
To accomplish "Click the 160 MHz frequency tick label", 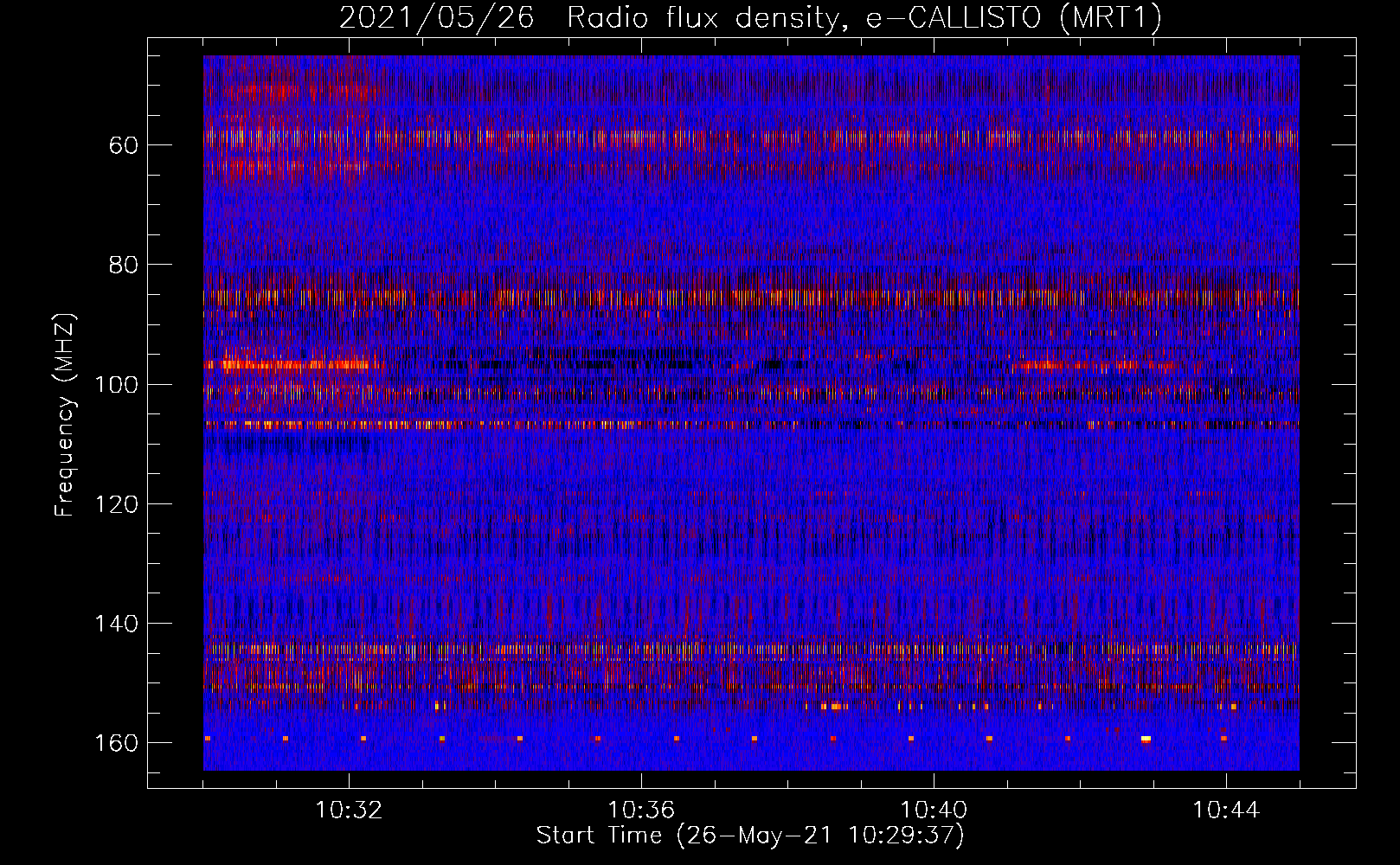I will pyautogui.click(x=117, y=743).
